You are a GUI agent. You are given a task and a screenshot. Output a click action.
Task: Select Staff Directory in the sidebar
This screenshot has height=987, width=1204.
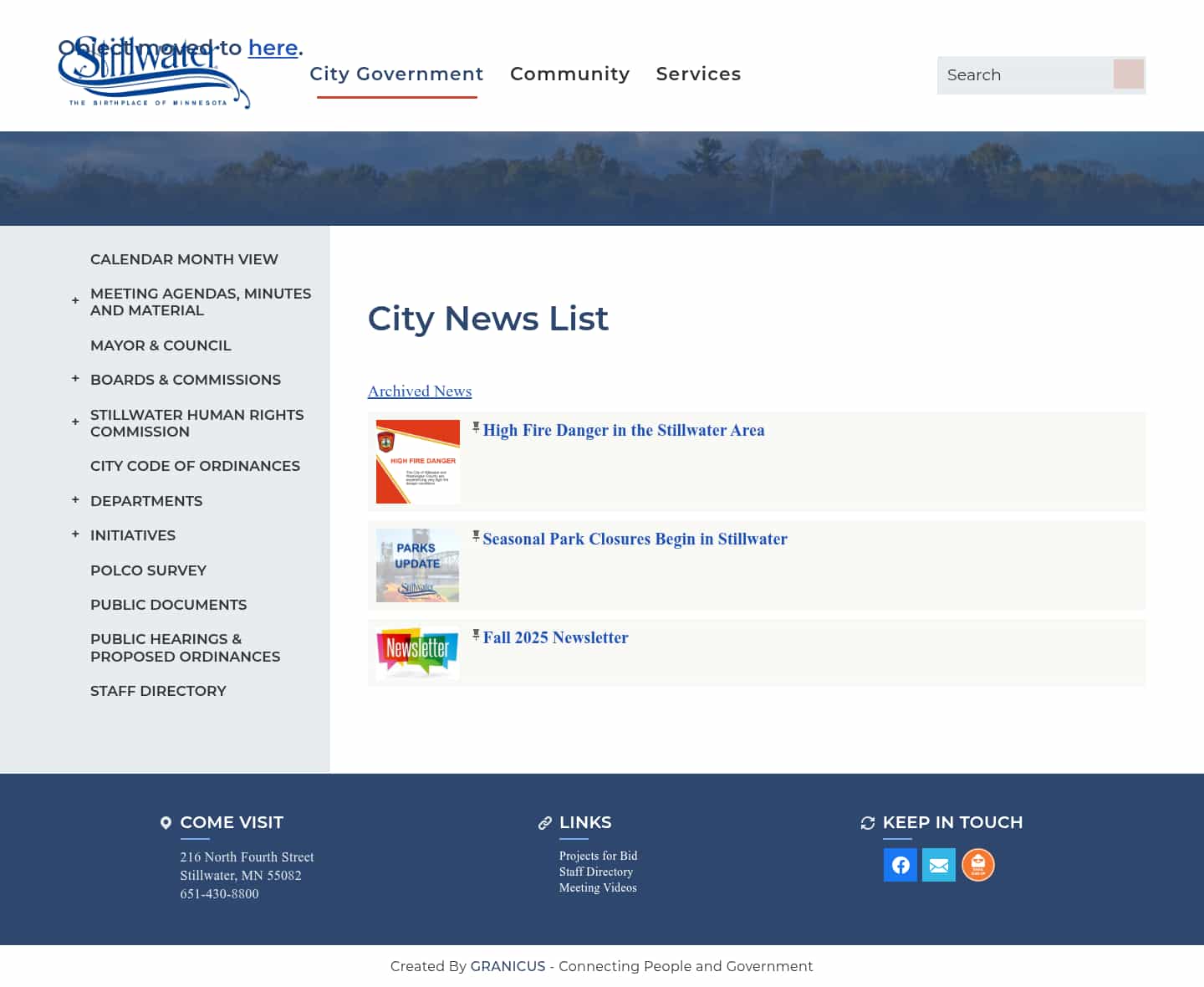tap(158, 691)
